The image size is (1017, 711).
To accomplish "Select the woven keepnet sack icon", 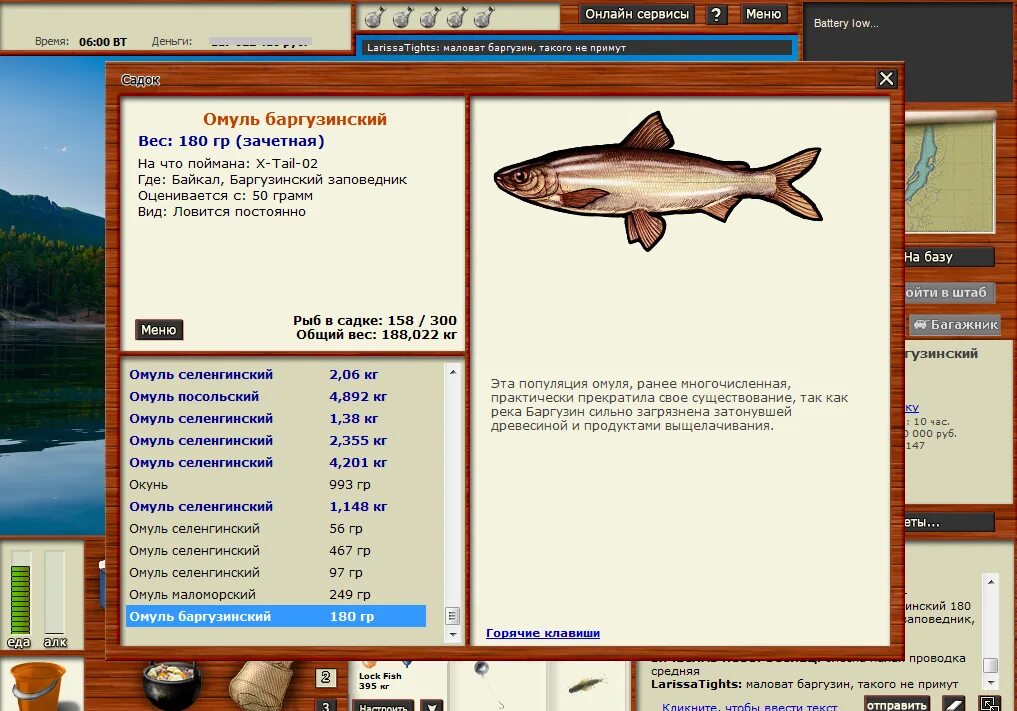I will (x=261, y=686).
